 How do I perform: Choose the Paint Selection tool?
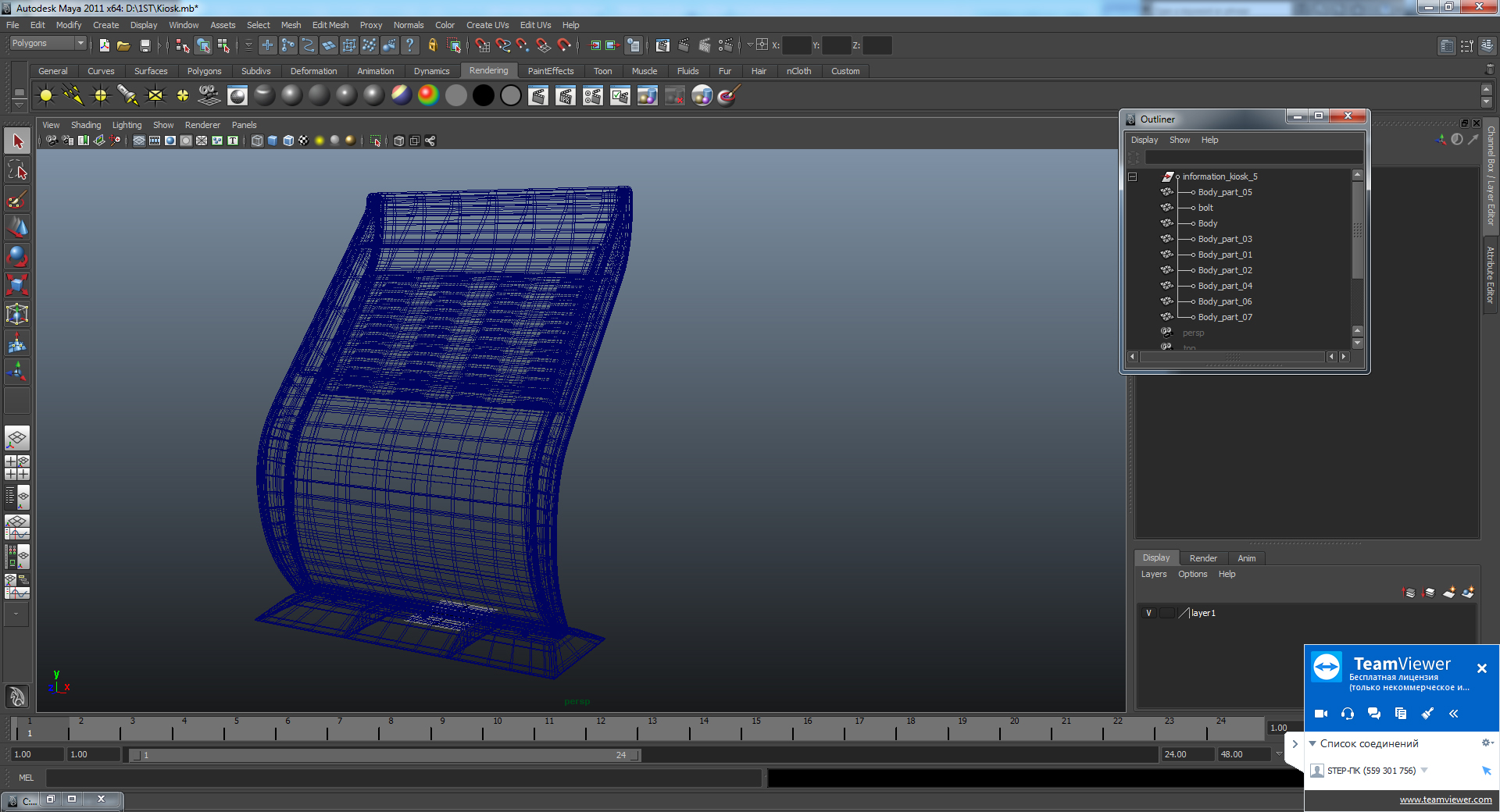[17, 199]
